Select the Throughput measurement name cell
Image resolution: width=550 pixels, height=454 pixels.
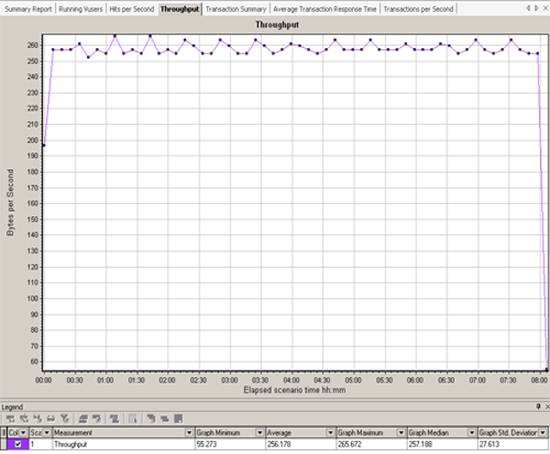tap(123, 444)
